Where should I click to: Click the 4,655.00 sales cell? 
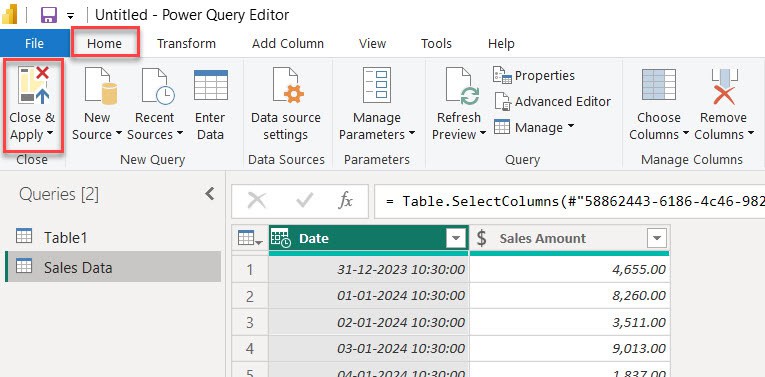point(569,269)
